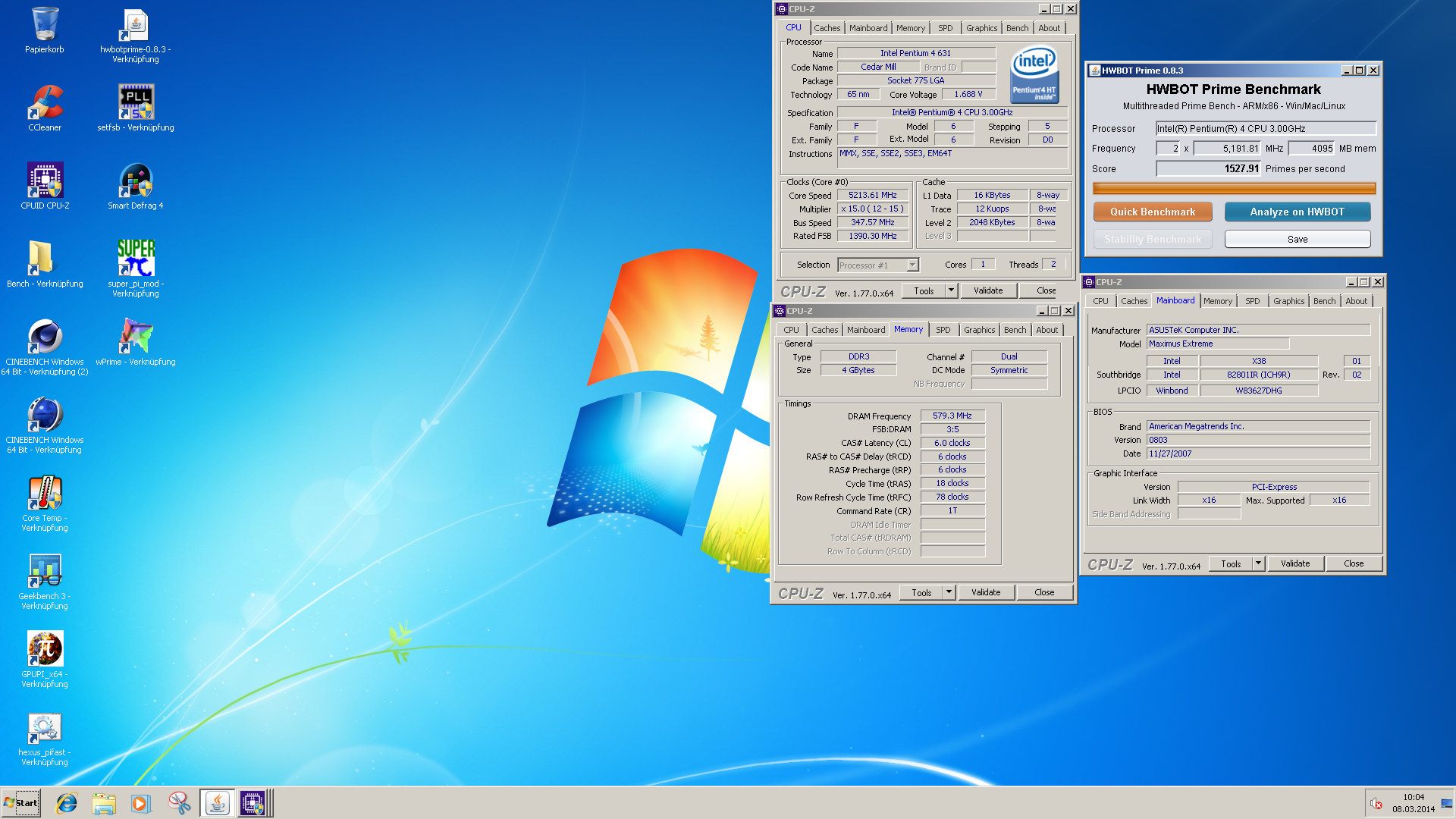The width and height of the screenshot is (1456, 819).
Task: Open Geekbench 3 shortcut
Action: coord(45,582)
